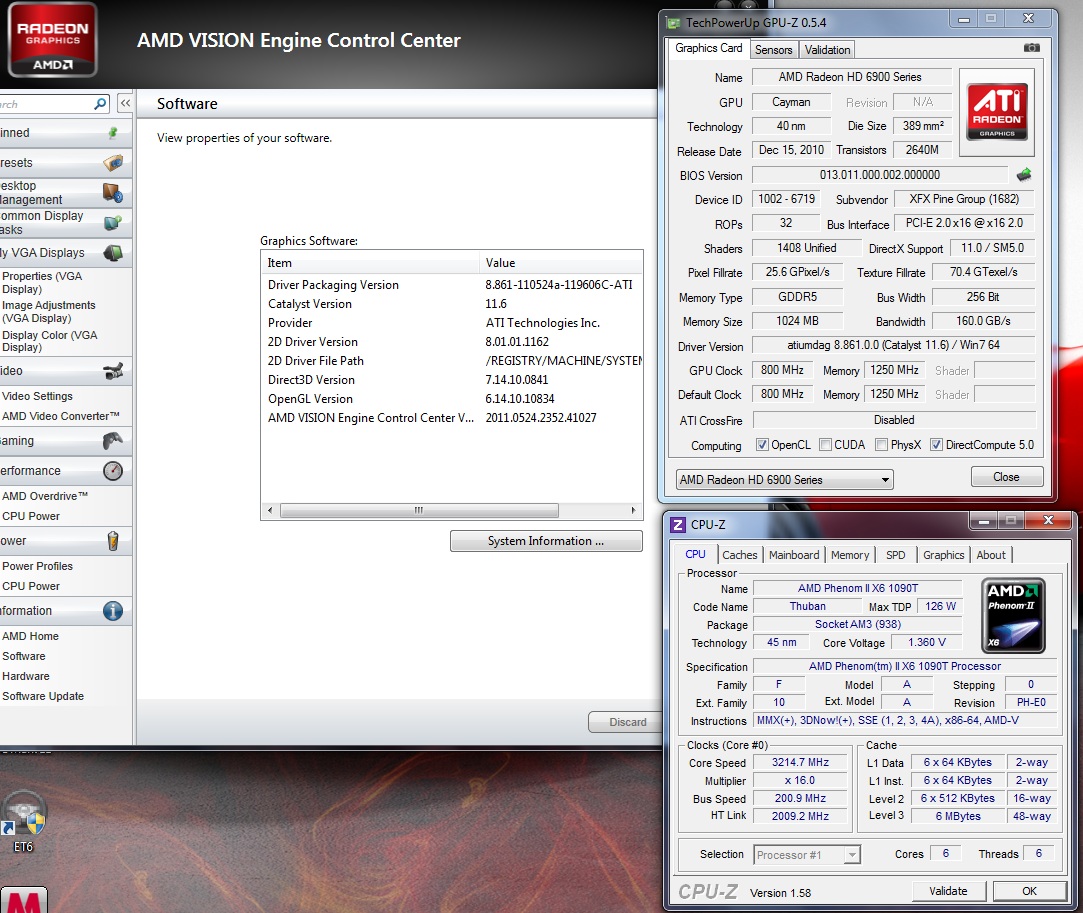Screen dimensions: 1083x913
Task: Open Video Settings in sidebar
Action: [x=37, y=396]
